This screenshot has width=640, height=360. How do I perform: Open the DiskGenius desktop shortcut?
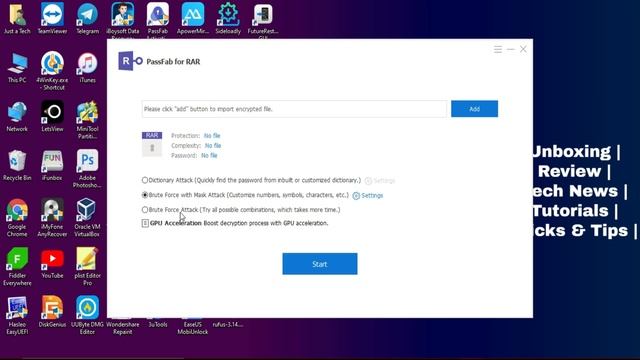click(x=52, y=313)
